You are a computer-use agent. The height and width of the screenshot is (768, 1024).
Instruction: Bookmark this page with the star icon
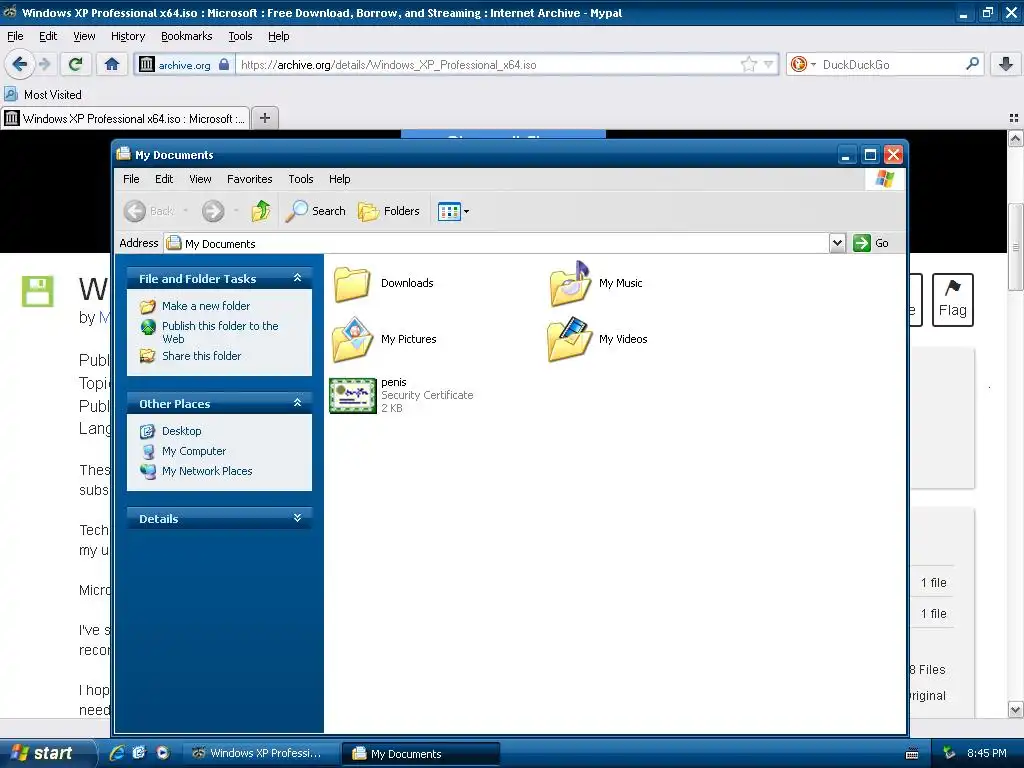pyautogui.click(x=748, y=64)
